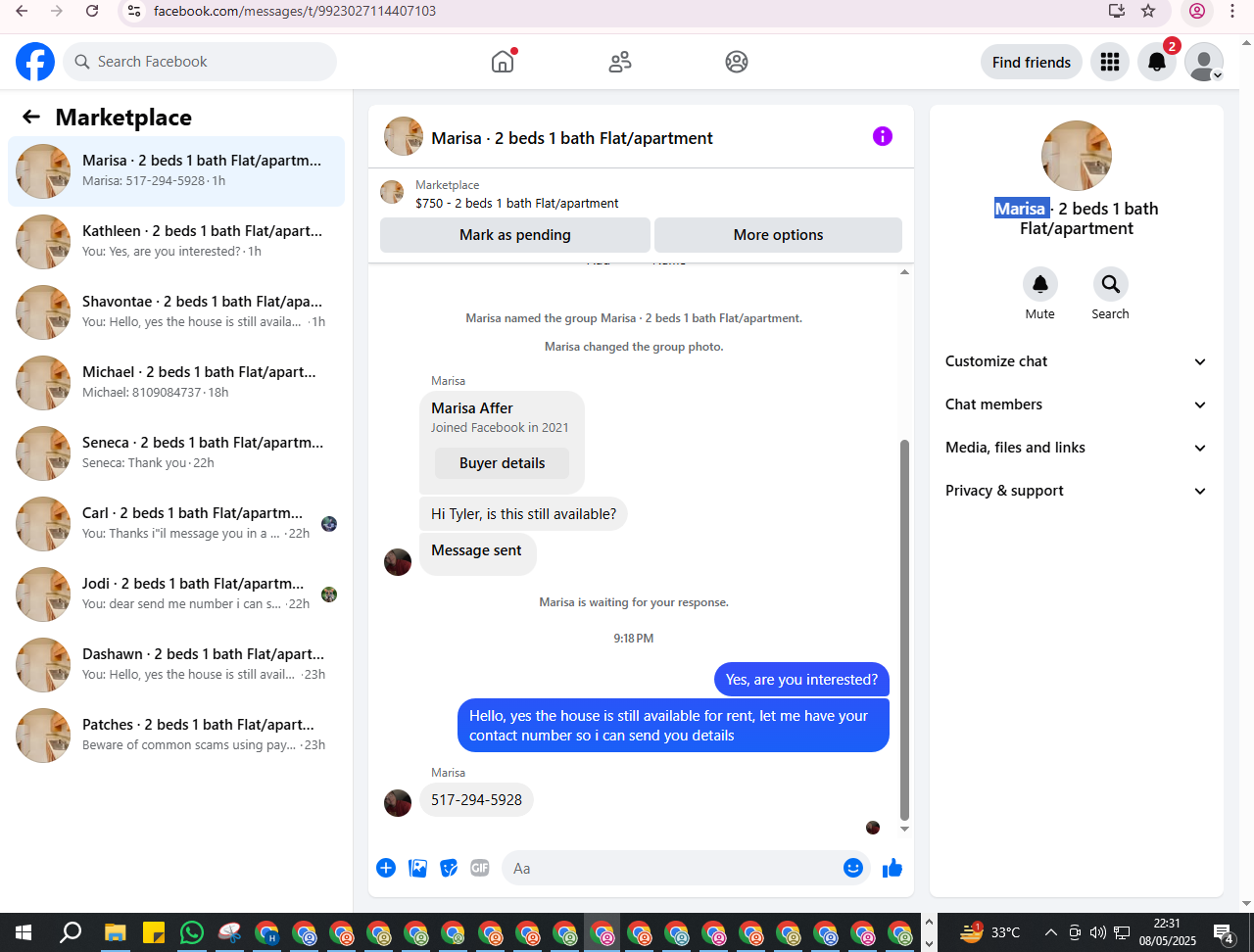The width and height of the screenshot is (1254, 952).
Task: Open the browser profile icon
Action: coord(1197,11)
